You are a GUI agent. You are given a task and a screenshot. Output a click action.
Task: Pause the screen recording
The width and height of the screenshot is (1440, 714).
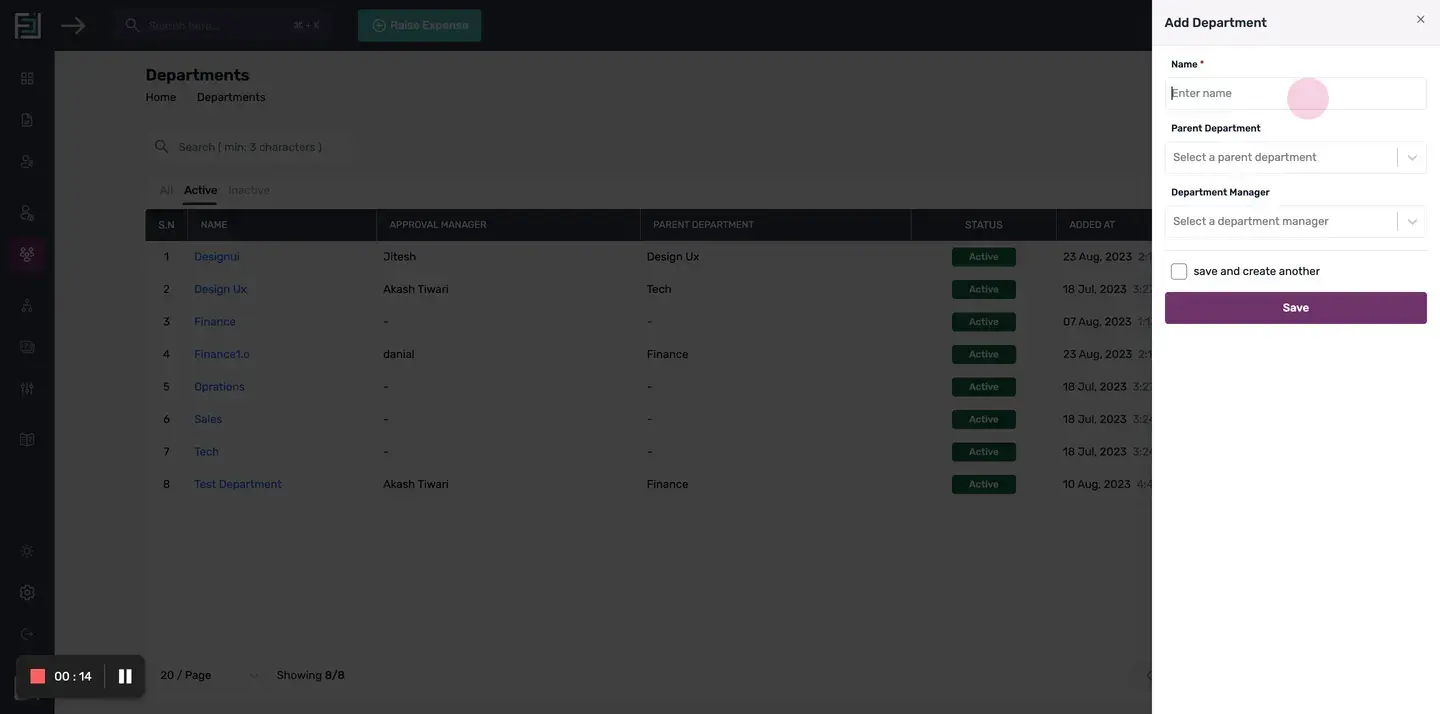(125, 677)
